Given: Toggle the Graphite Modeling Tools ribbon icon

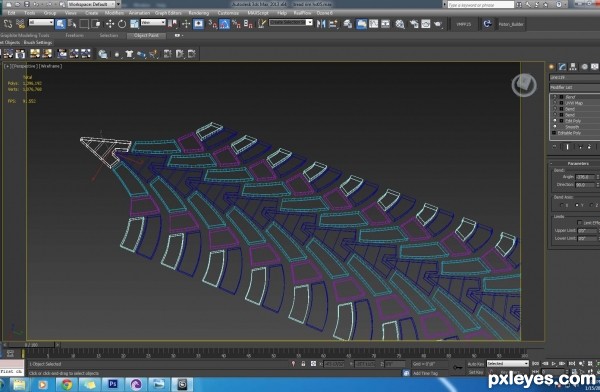Looking at the screenshot, I should 361,24.
